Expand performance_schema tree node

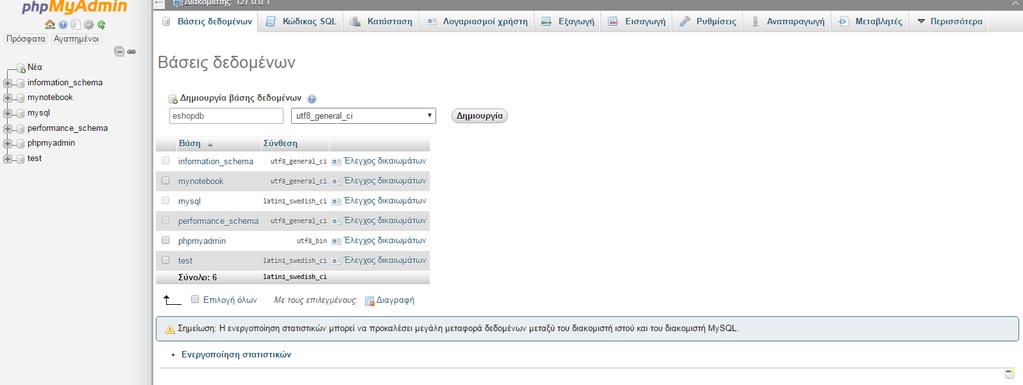coord(8,129)
